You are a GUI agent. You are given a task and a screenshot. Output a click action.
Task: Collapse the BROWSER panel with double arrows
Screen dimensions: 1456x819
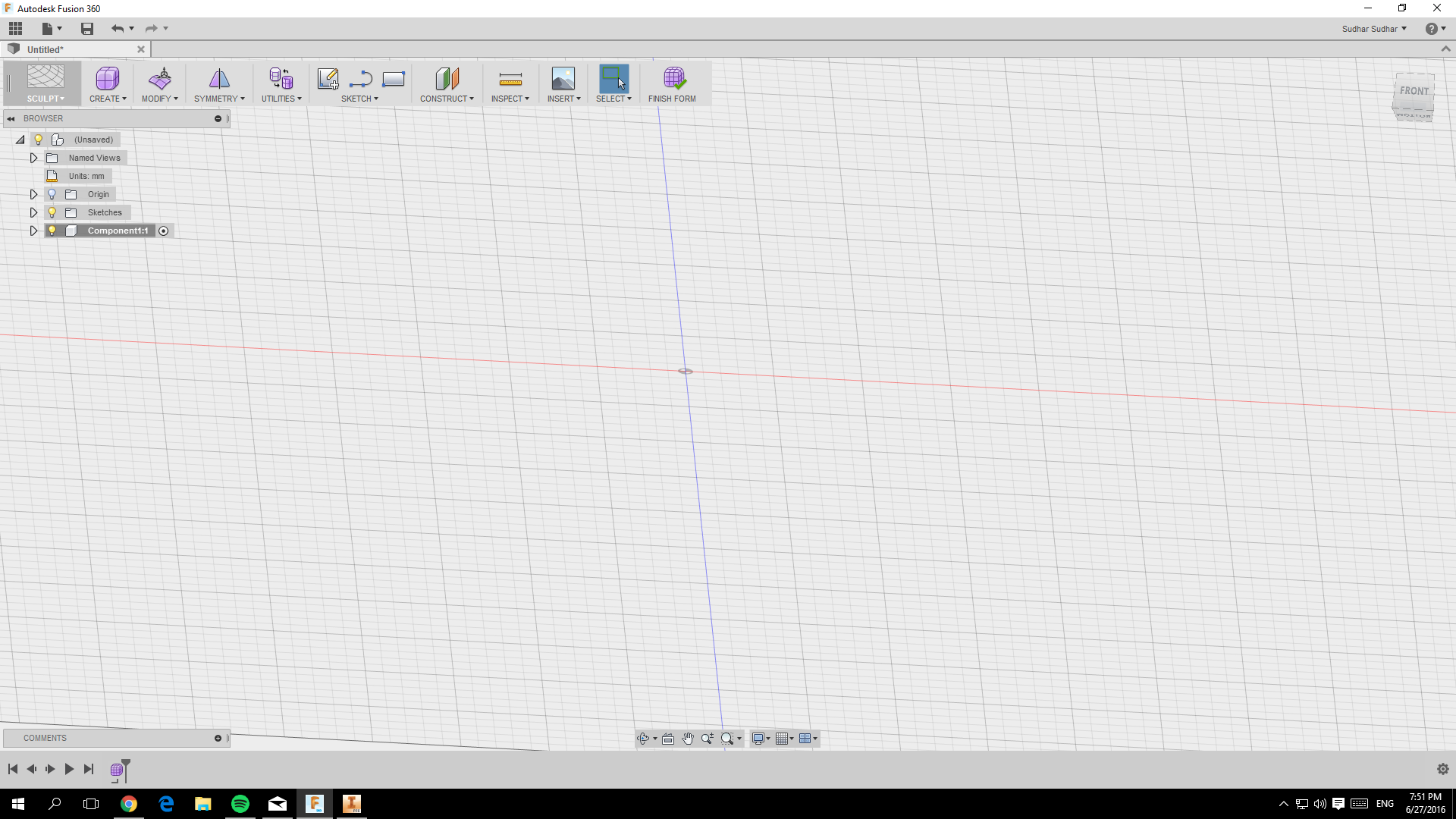point(11,118)
